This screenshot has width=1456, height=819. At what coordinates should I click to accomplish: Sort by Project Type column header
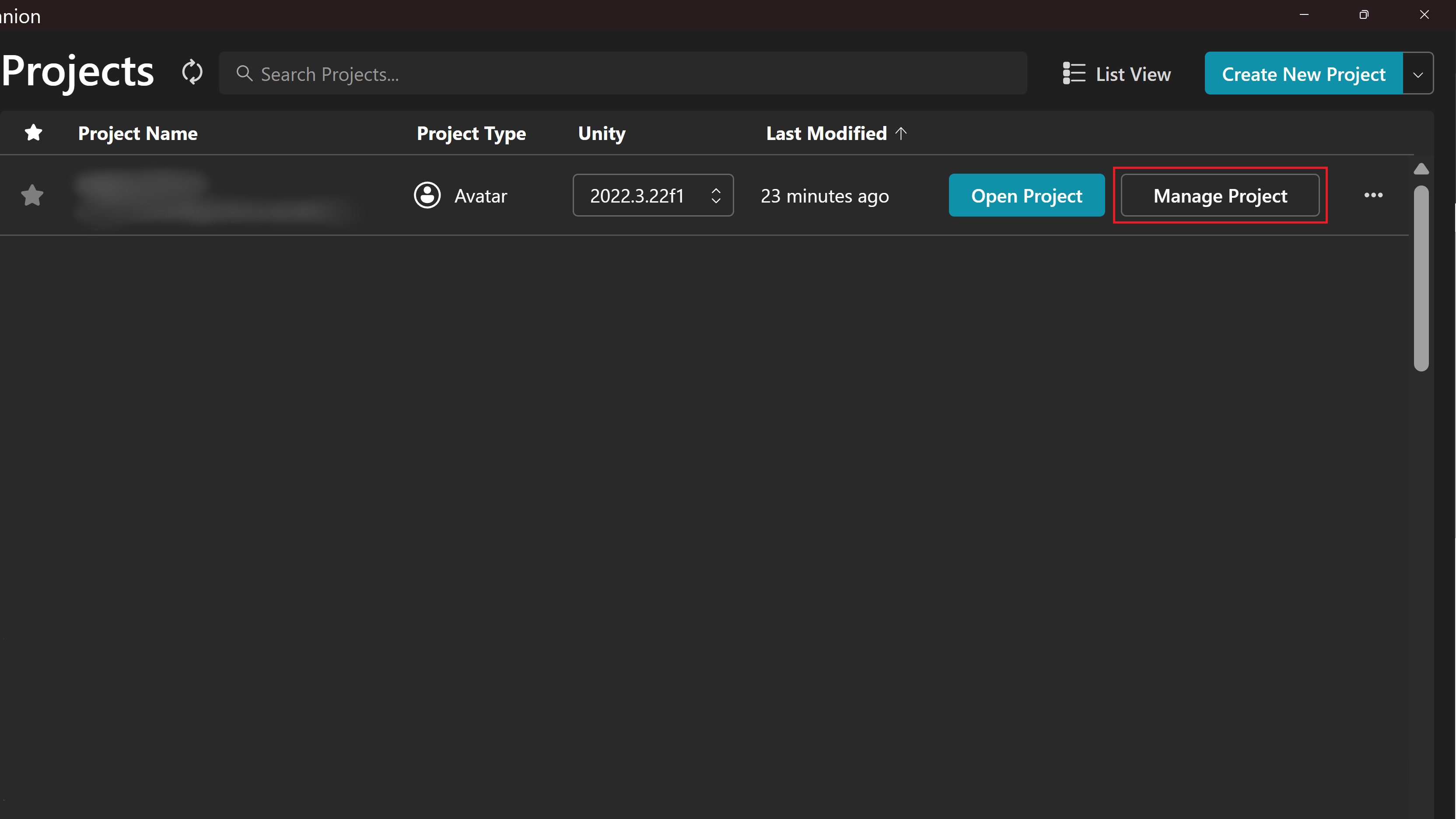click(471, 133)
